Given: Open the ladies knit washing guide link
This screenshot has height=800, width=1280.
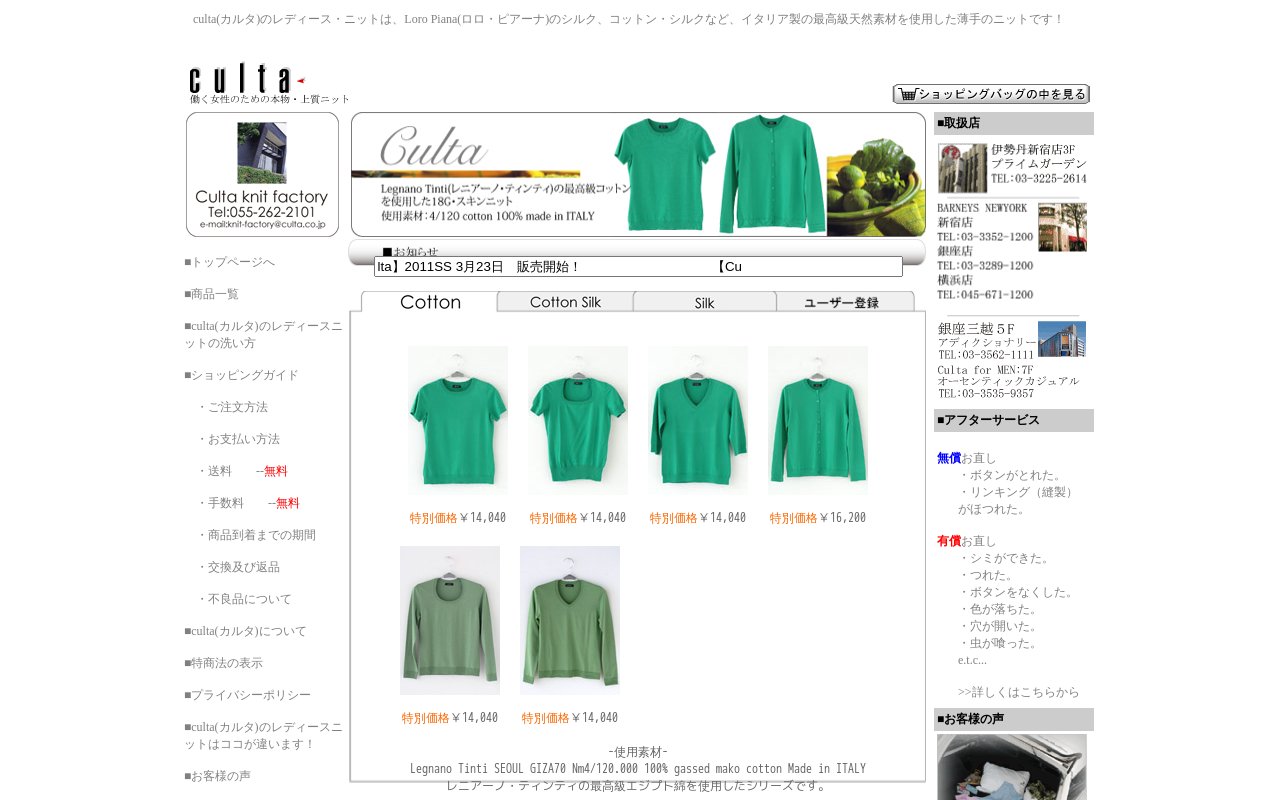Looking at the screenshot, I should click(263, 335).
